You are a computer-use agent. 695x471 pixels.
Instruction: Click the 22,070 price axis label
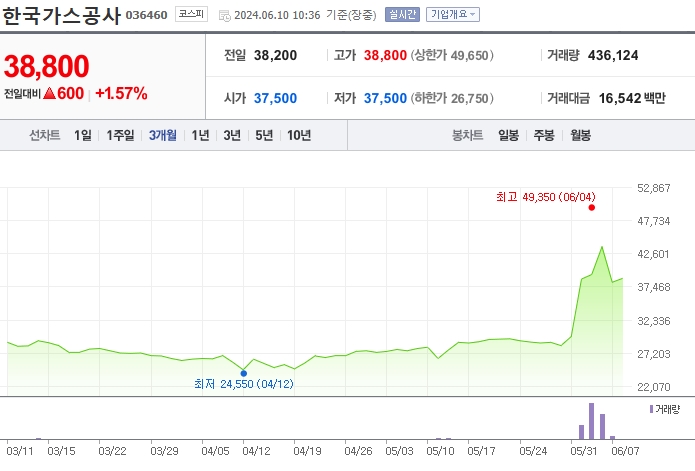pyautogui.click(x=654, y=387)
